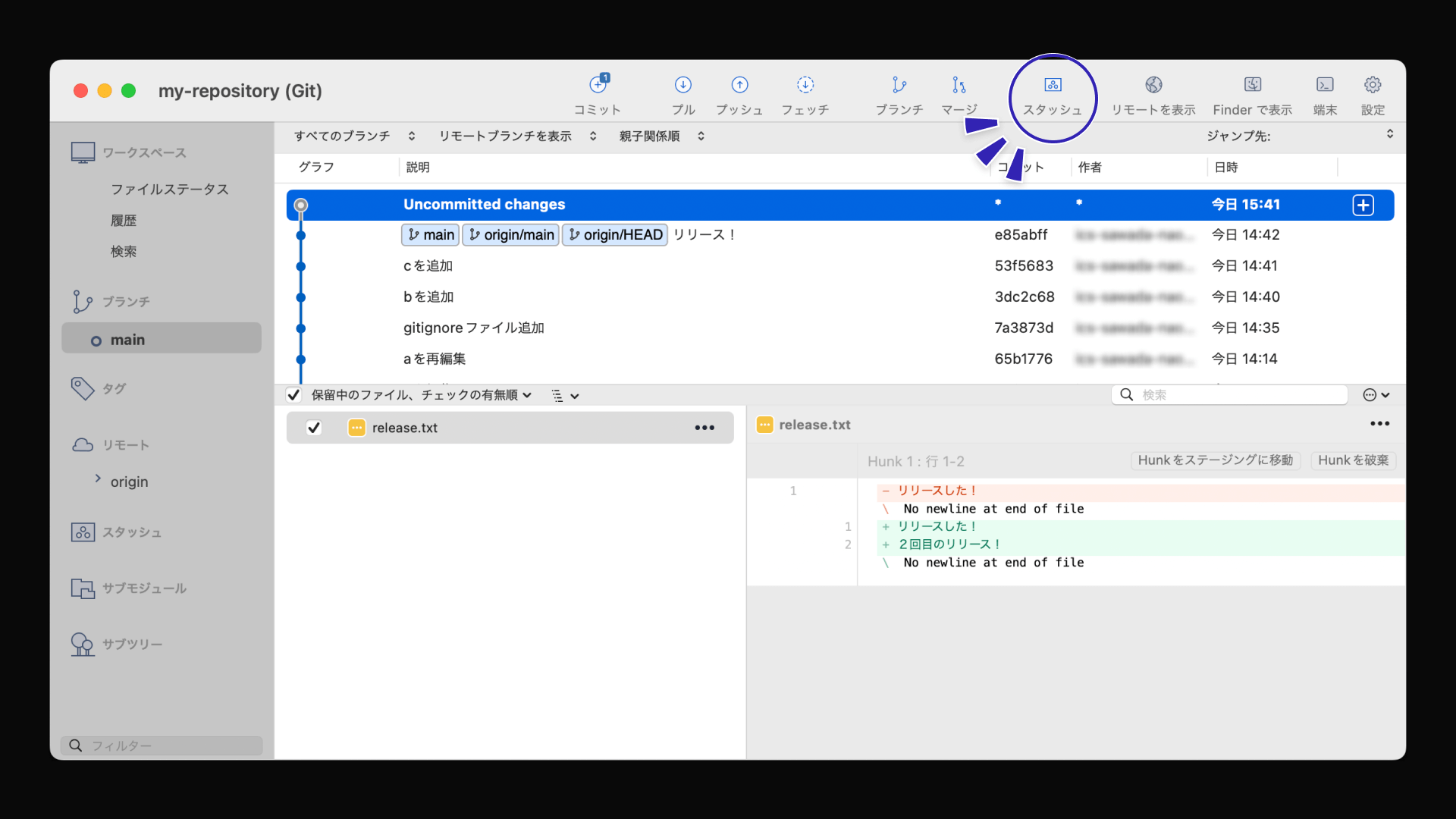The height and width of the screenshot is (819, 1456).
Task: Open the ancestor order sorting dropdown
Action: (x=662, y=136)
